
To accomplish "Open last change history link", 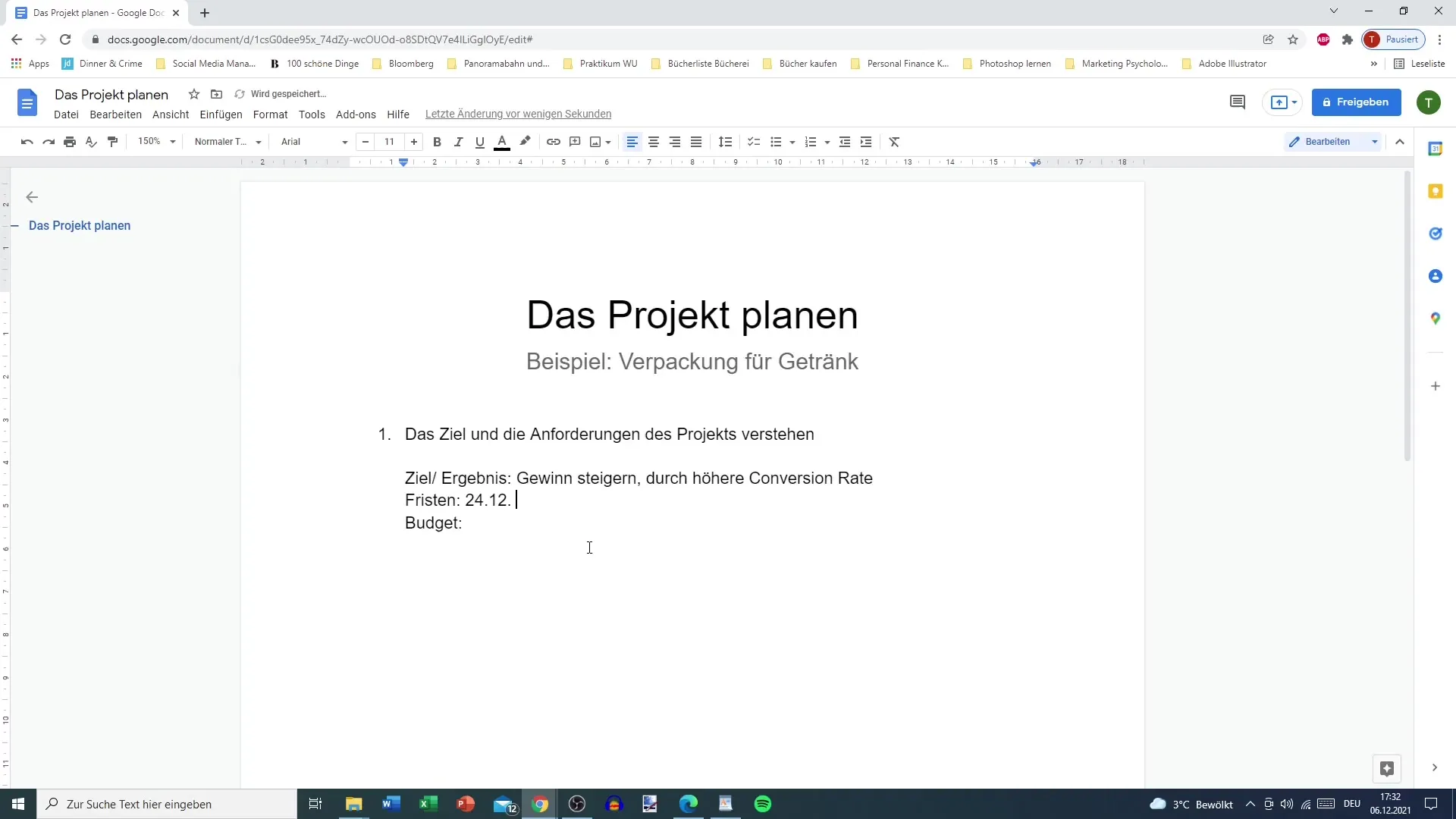I will click(x=518, y=115).
